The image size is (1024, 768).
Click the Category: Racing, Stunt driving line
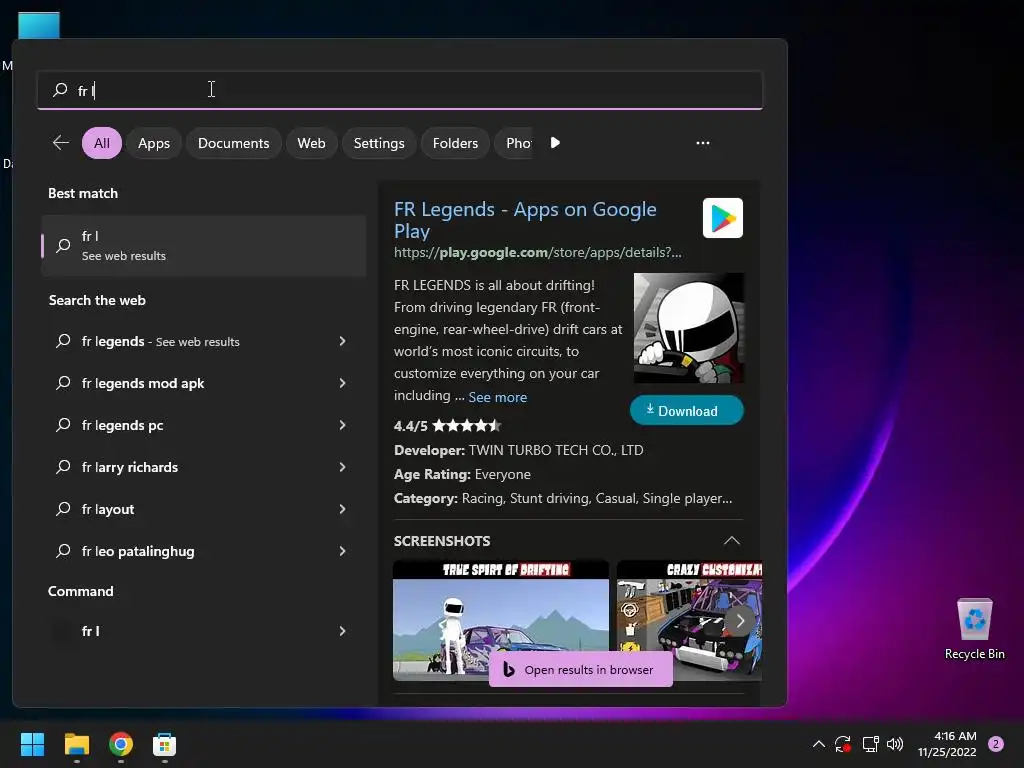pos(563,498)
